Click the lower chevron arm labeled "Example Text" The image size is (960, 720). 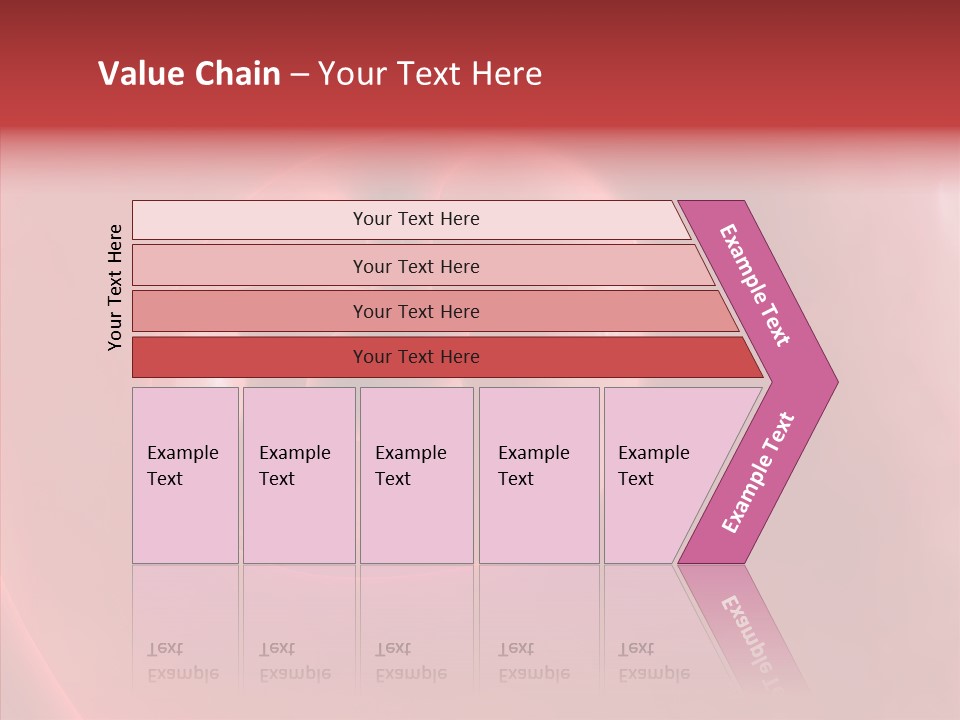(758, 473)
